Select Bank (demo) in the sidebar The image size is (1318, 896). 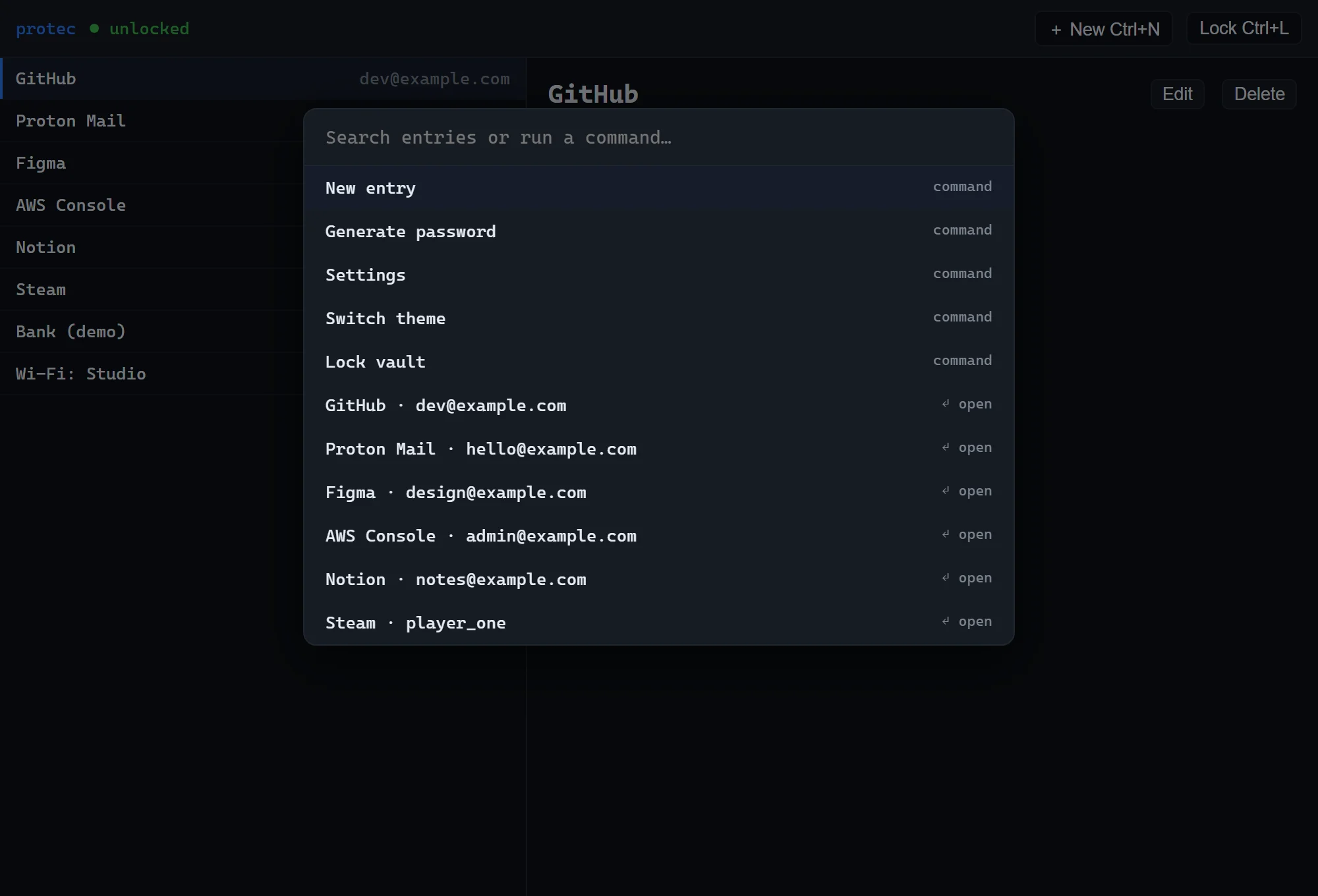pos(152,331)
